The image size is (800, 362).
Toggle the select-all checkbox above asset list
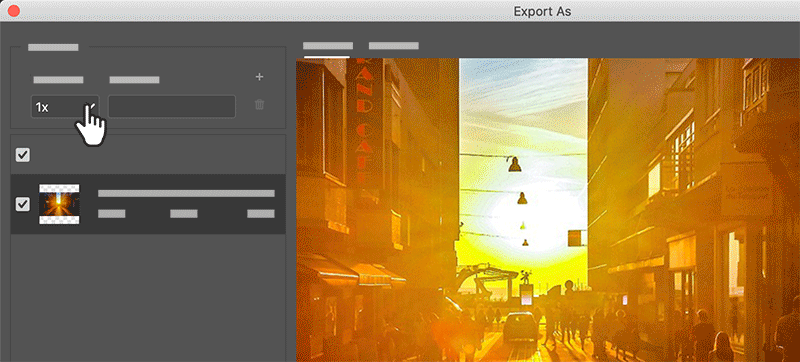pos(23,155)
